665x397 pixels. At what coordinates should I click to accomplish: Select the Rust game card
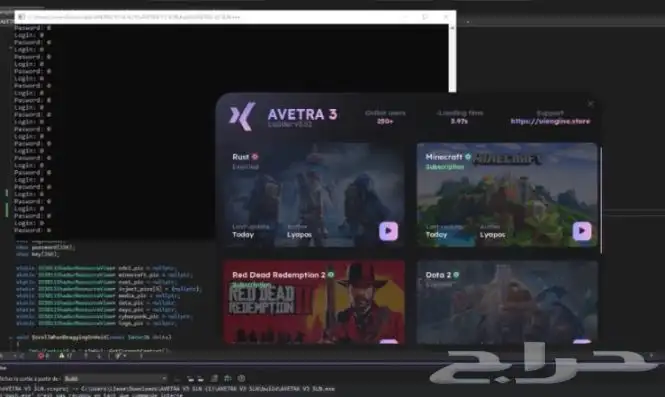tap(314, 195)
